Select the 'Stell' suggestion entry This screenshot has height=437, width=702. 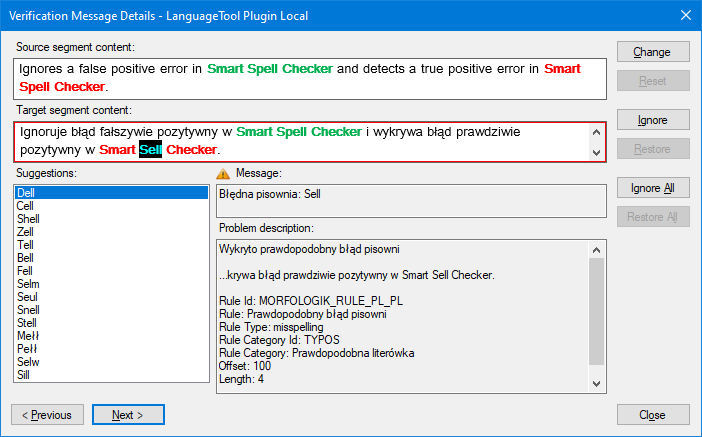[27, 323]
